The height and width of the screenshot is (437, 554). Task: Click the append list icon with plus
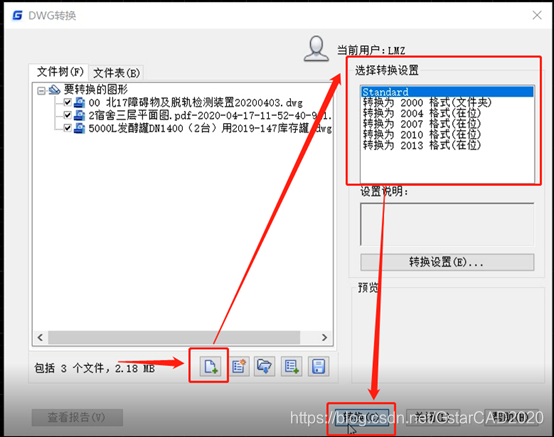point(291,366)
